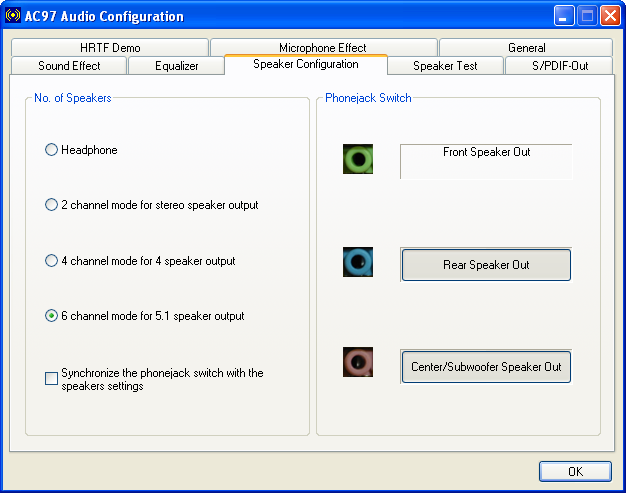Click the Front Speaker Out label box

click(x=486, y=161)
